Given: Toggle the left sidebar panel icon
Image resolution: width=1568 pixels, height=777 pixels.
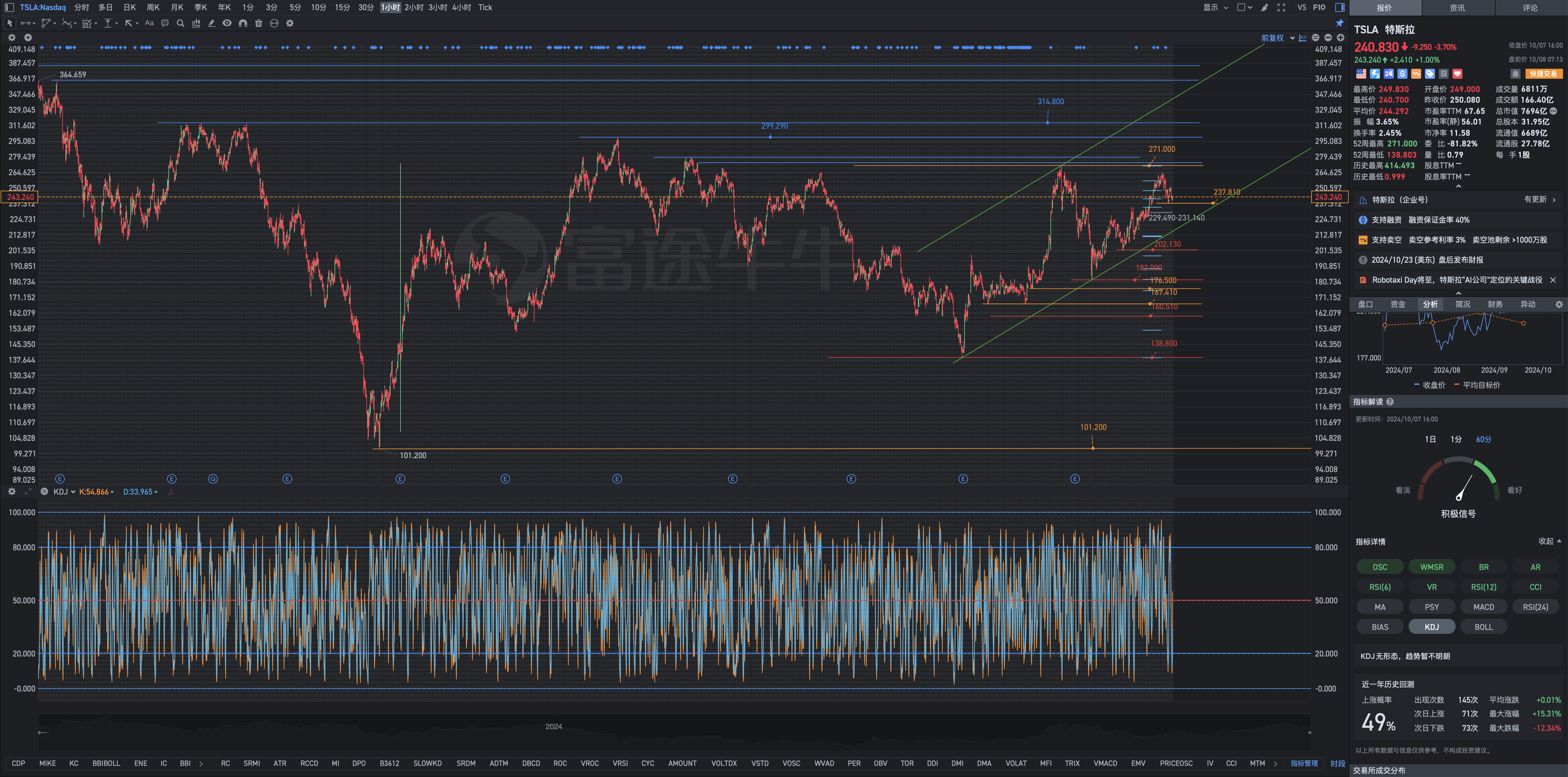Looking at the screenshot, I should (x=9, y=7).
